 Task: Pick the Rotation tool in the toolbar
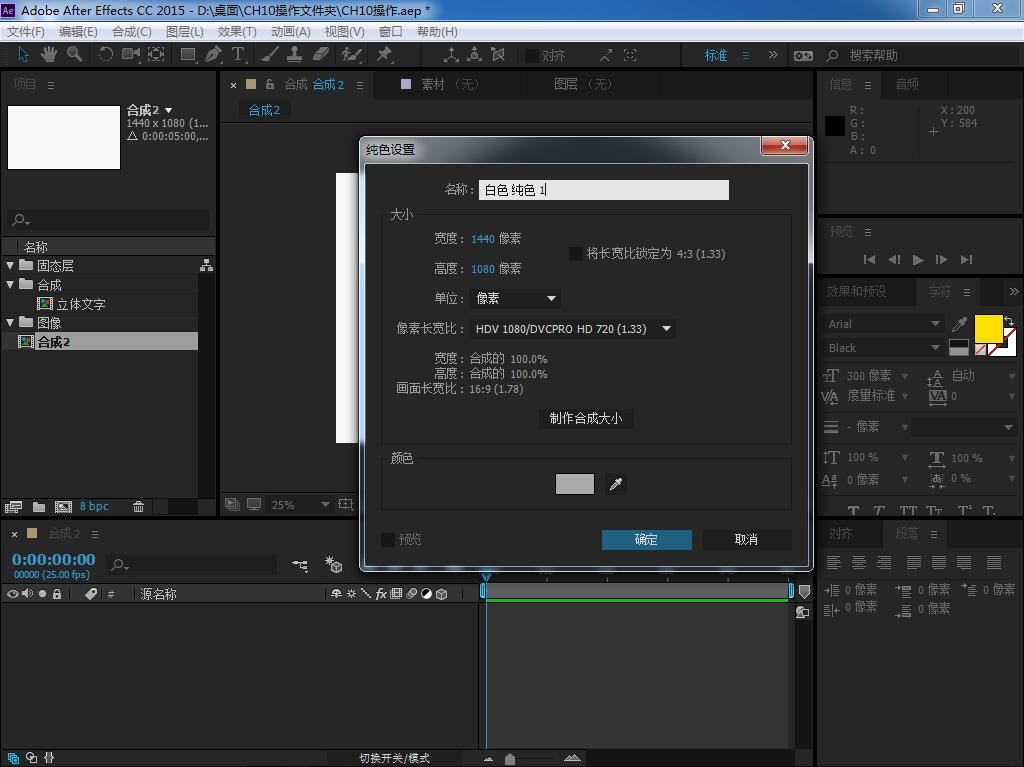pos(105,55)
